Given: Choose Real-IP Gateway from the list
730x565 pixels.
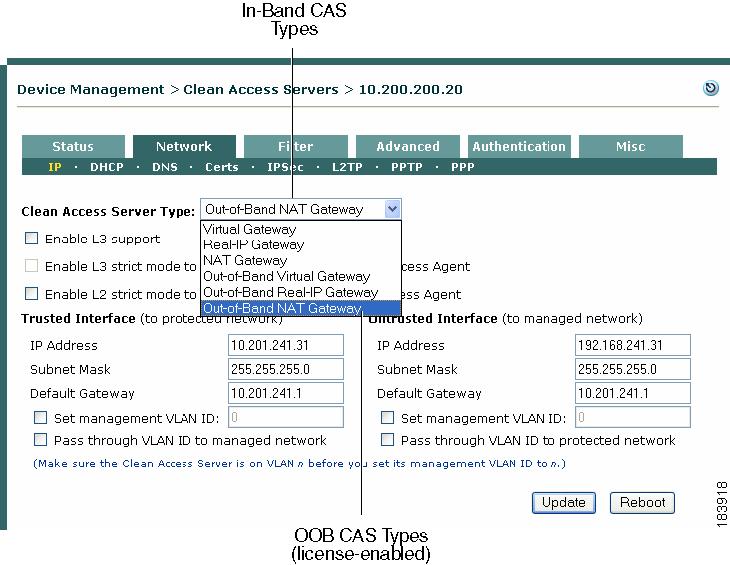Looking at the screenshot, I should click(x=301, y=245).
